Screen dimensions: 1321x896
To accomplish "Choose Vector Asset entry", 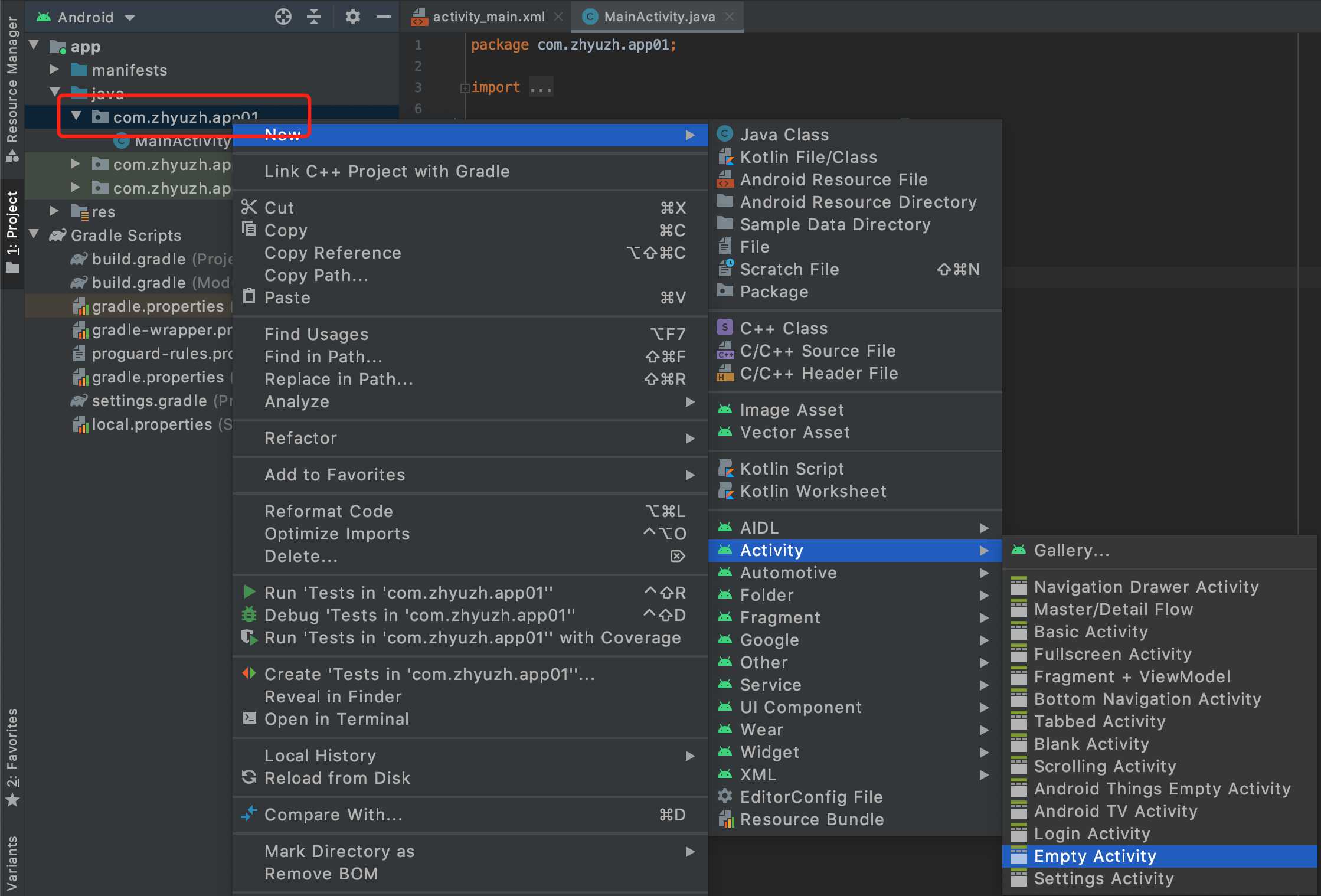I will pyautogui.click(x=855, y=432).
